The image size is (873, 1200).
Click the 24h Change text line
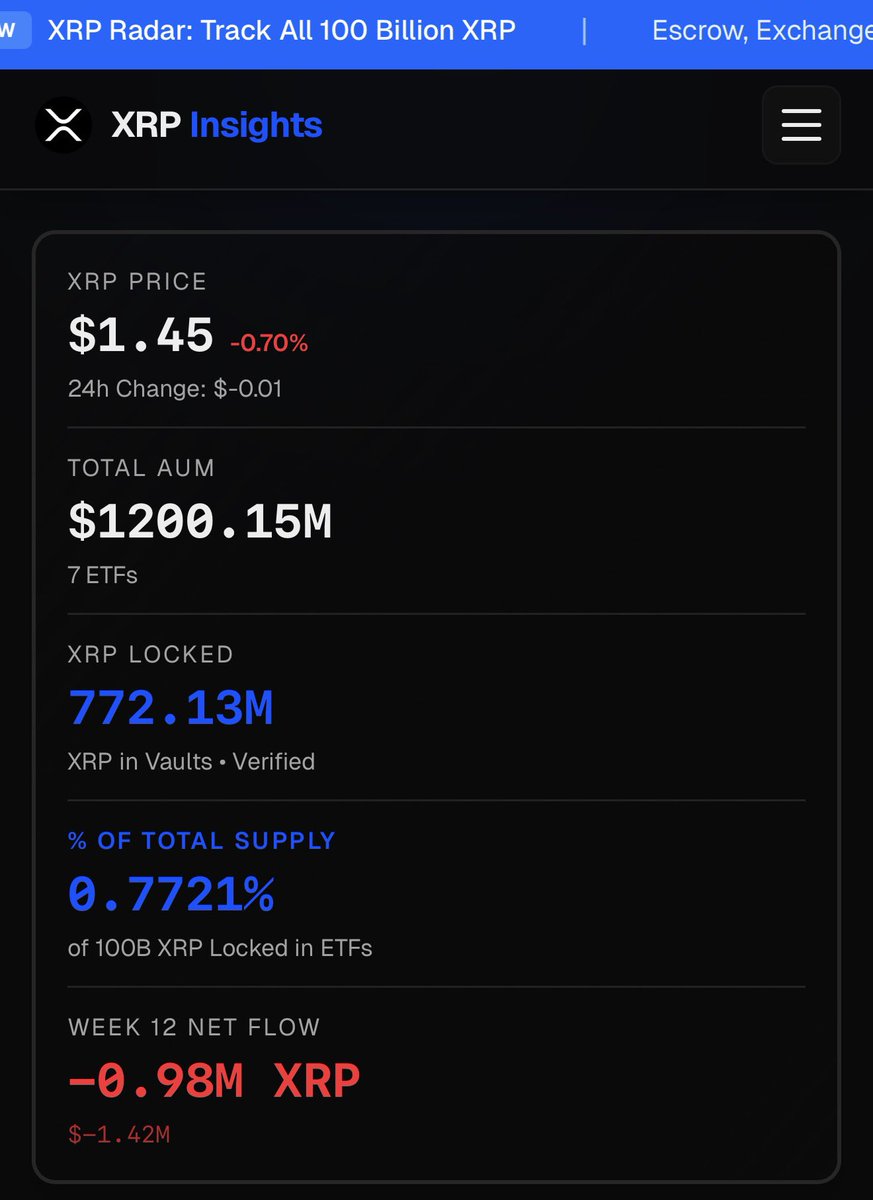(x=175, y=388)
